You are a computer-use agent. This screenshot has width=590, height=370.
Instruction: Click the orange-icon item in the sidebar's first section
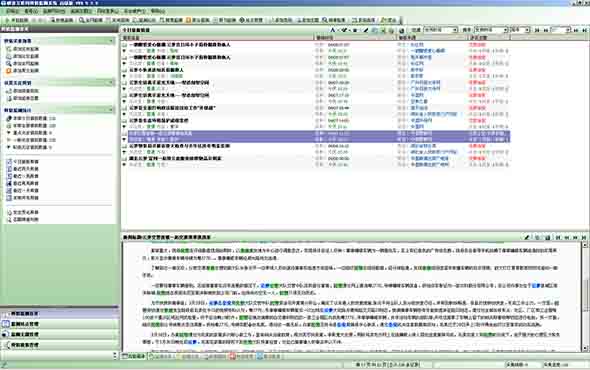coord(22,70)
